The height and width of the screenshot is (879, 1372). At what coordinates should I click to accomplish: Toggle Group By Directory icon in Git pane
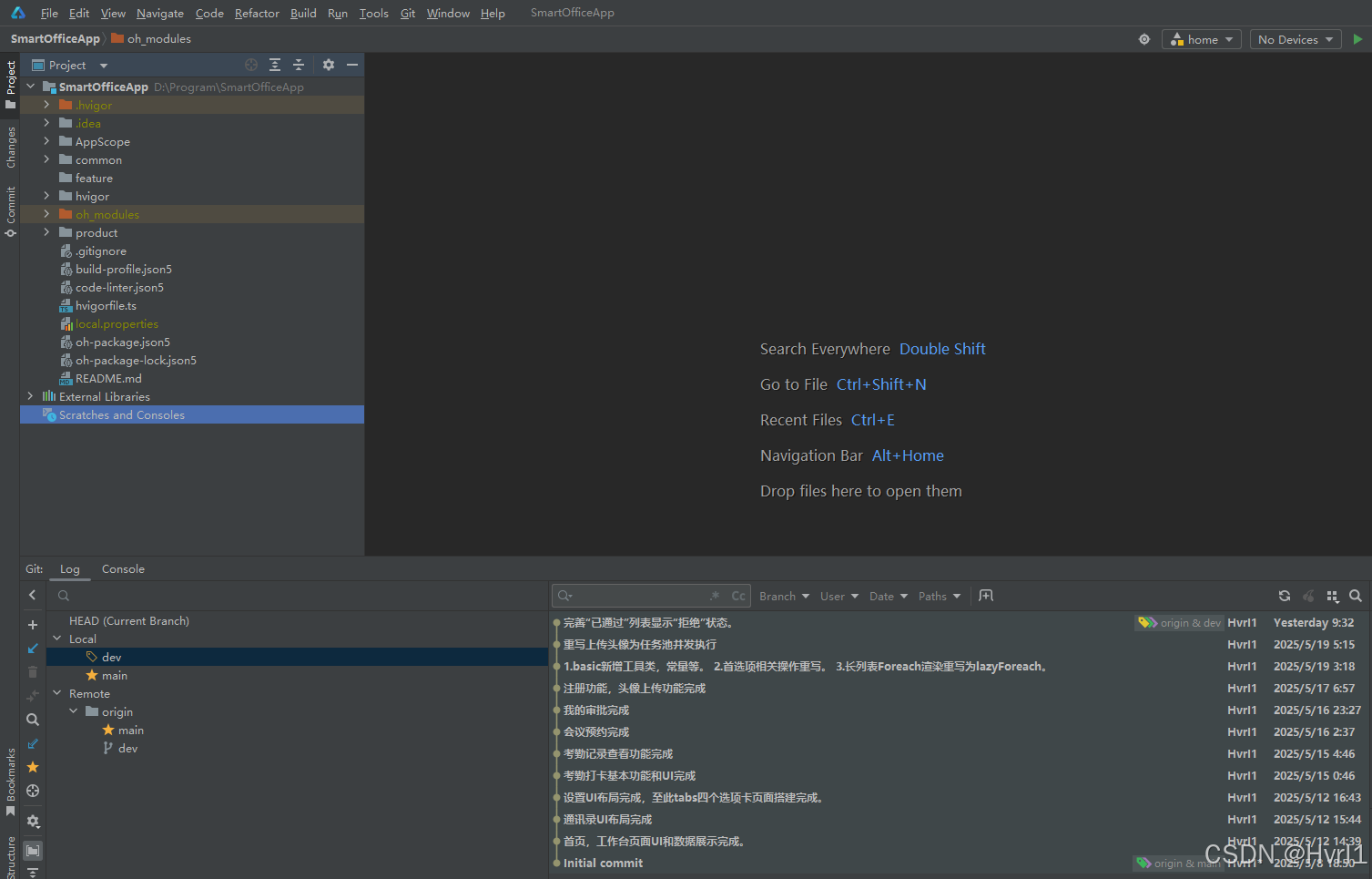click(33, 851)
